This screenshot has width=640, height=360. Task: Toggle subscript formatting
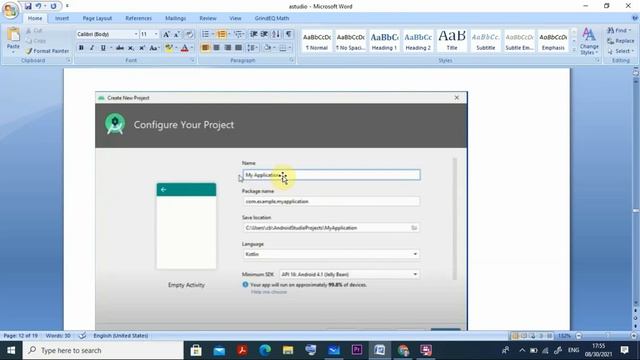pyautogui.click(x=131, y=48)
